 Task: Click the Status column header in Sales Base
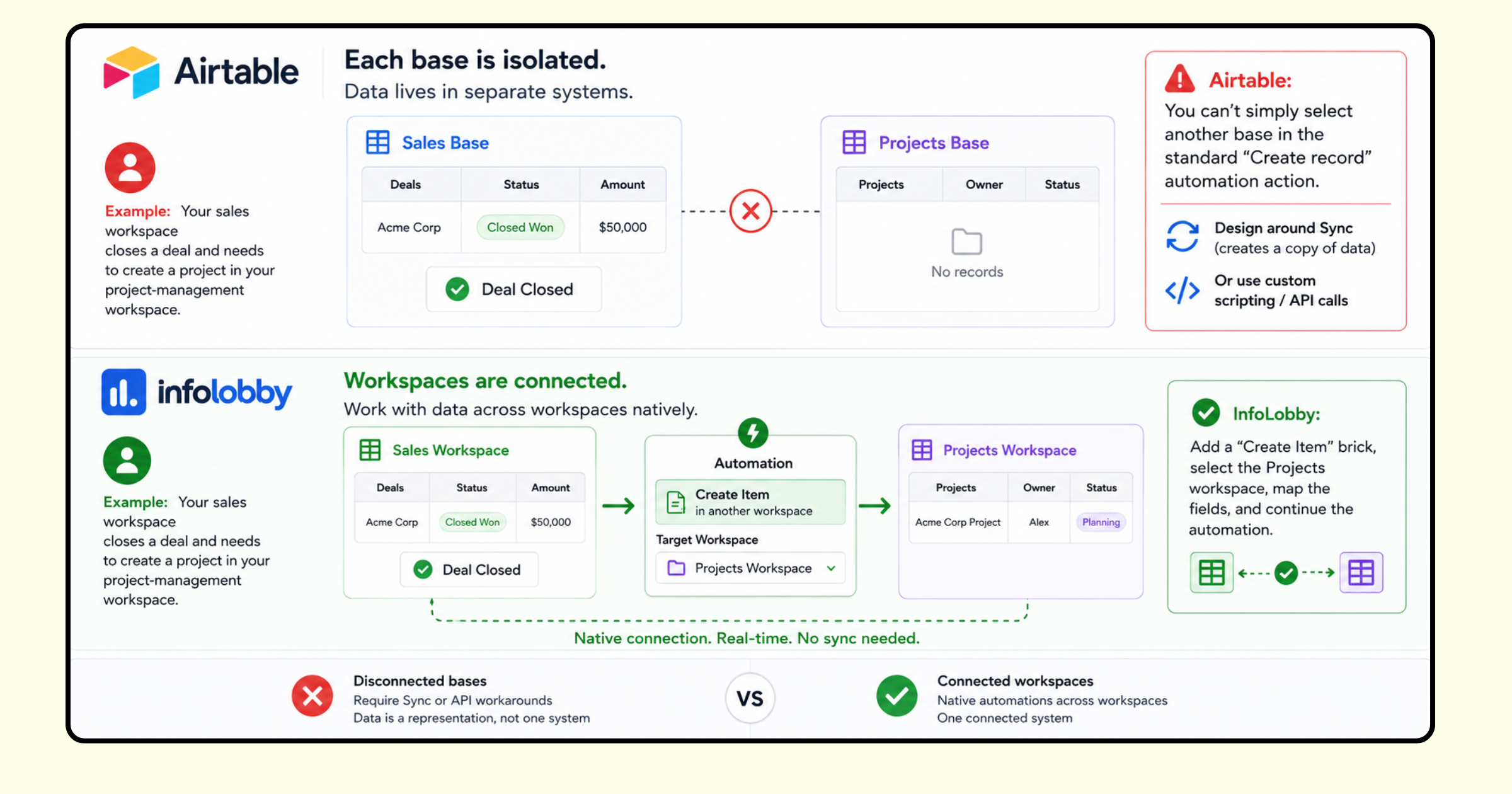(x=521, y=185)
